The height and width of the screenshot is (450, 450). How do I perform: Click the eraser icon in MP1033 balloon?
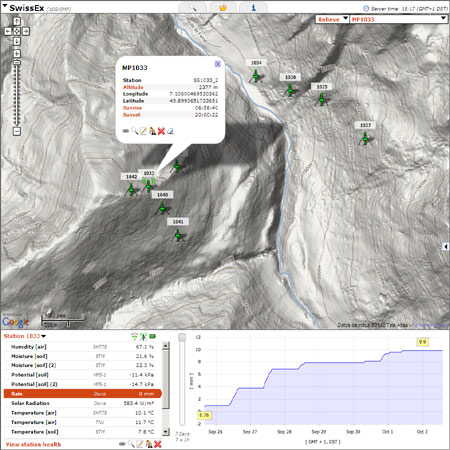pyautogui.click(x=170, y=131)
